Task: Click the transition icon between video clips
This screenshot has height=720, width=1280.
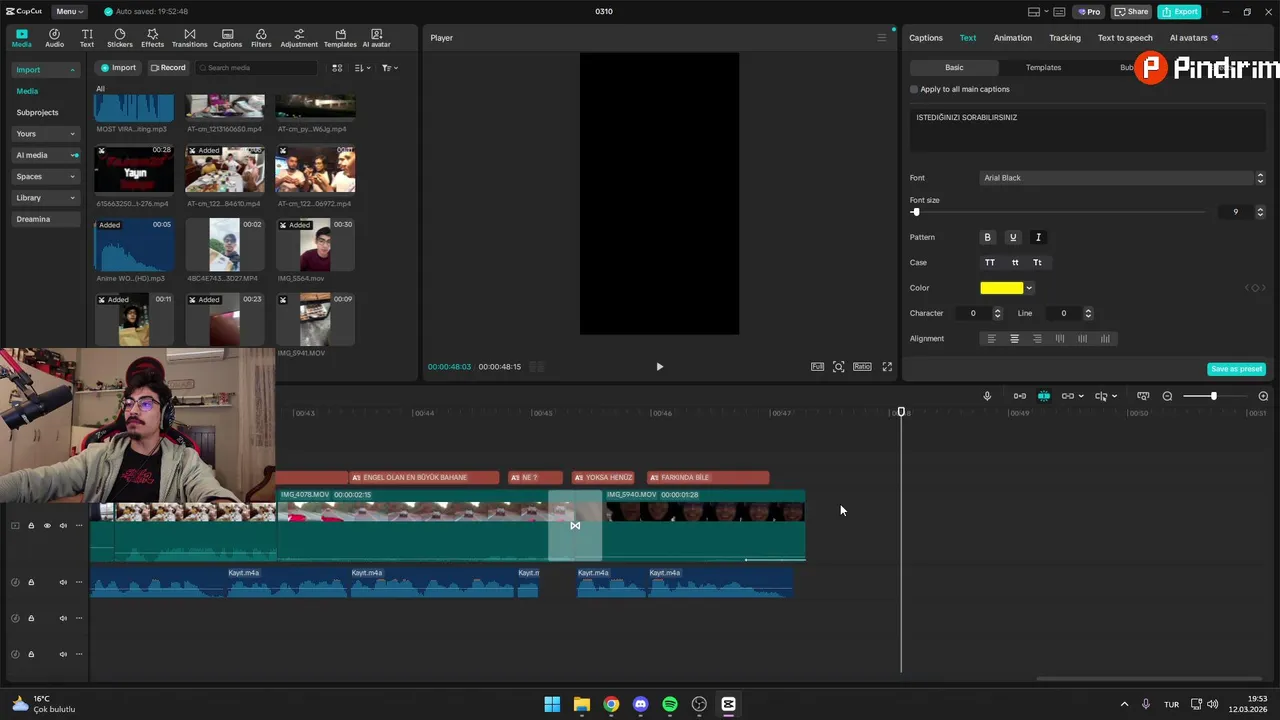Action: point(575,526)
